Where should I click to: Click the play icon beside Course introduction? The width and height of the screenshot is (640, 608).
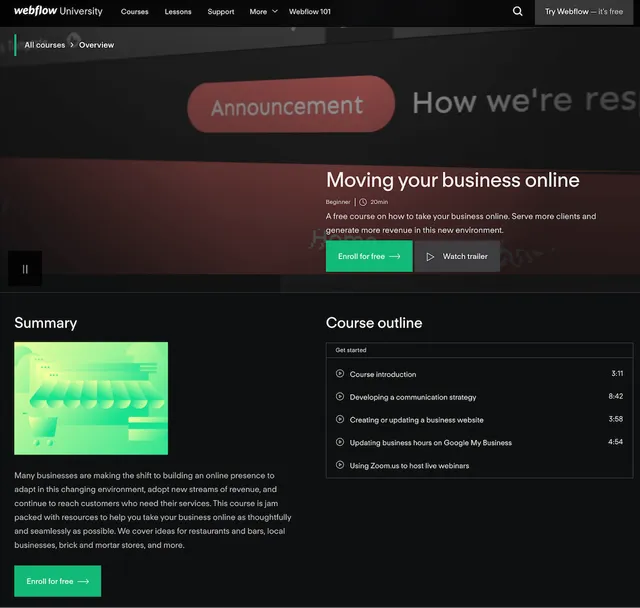(x=340, y=373)
